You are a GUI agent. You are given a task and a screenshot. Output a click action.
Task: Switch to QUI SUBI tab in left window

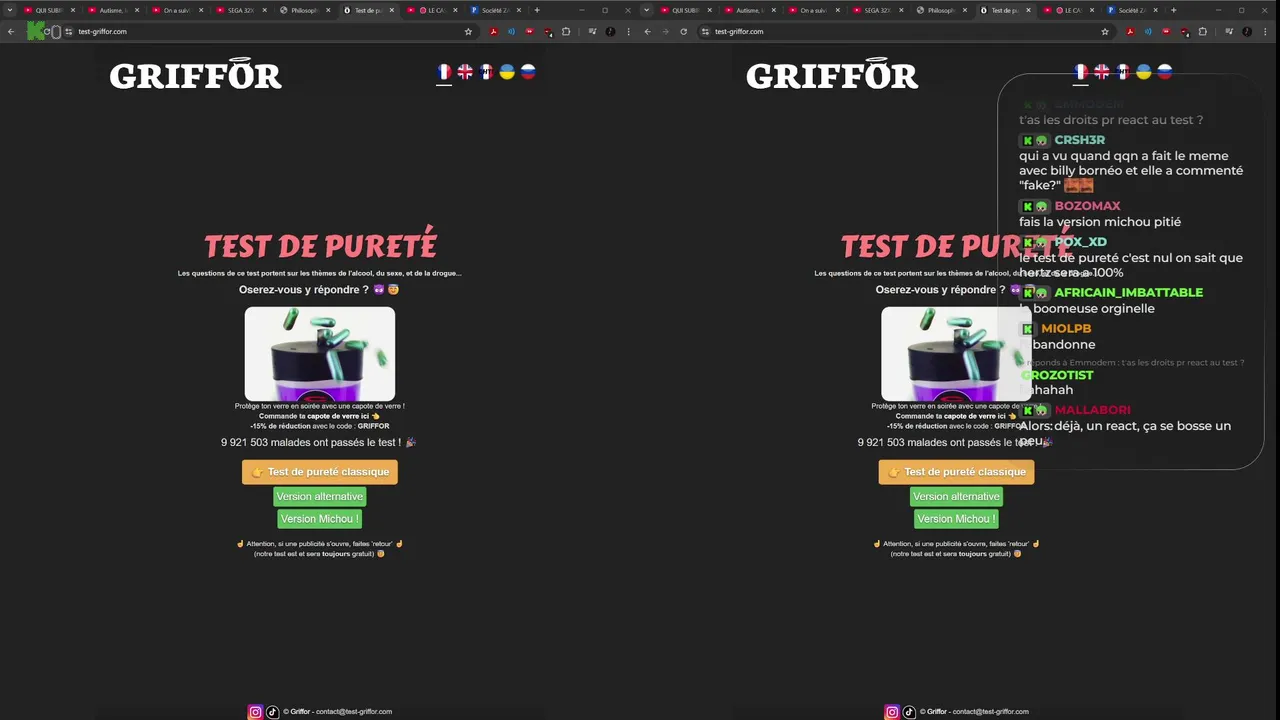[x=48, y=10]
